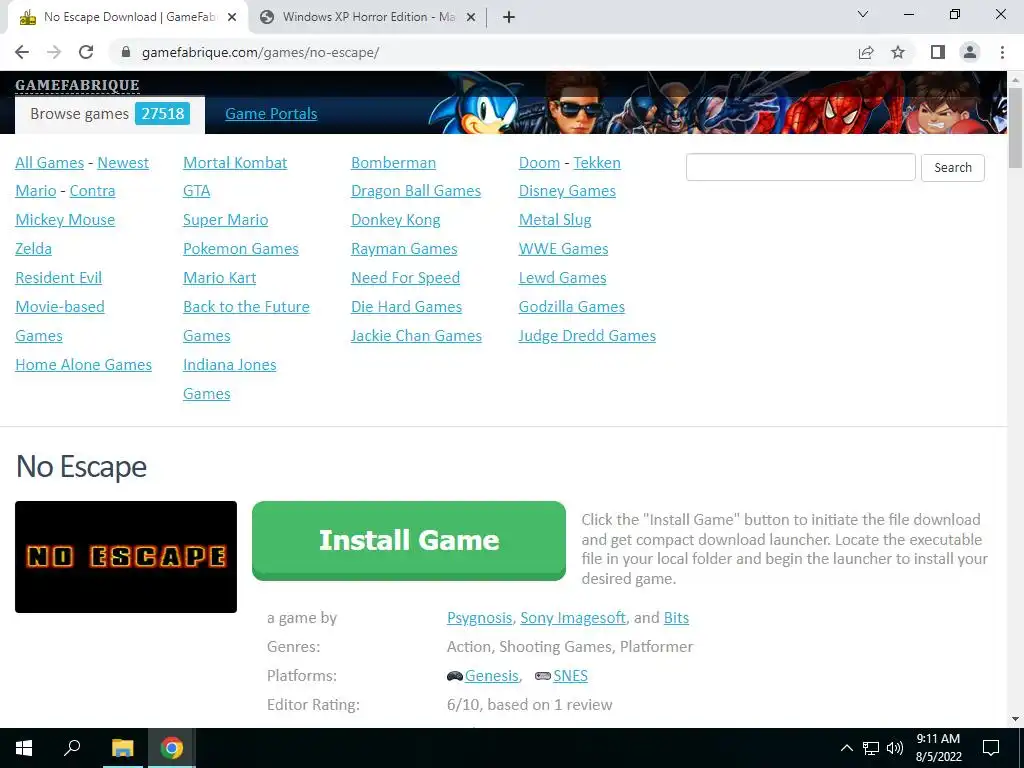This screenshot has width=1024, height=768.
Task: Open the Mickey Mouse link
Action: (65, 220)
